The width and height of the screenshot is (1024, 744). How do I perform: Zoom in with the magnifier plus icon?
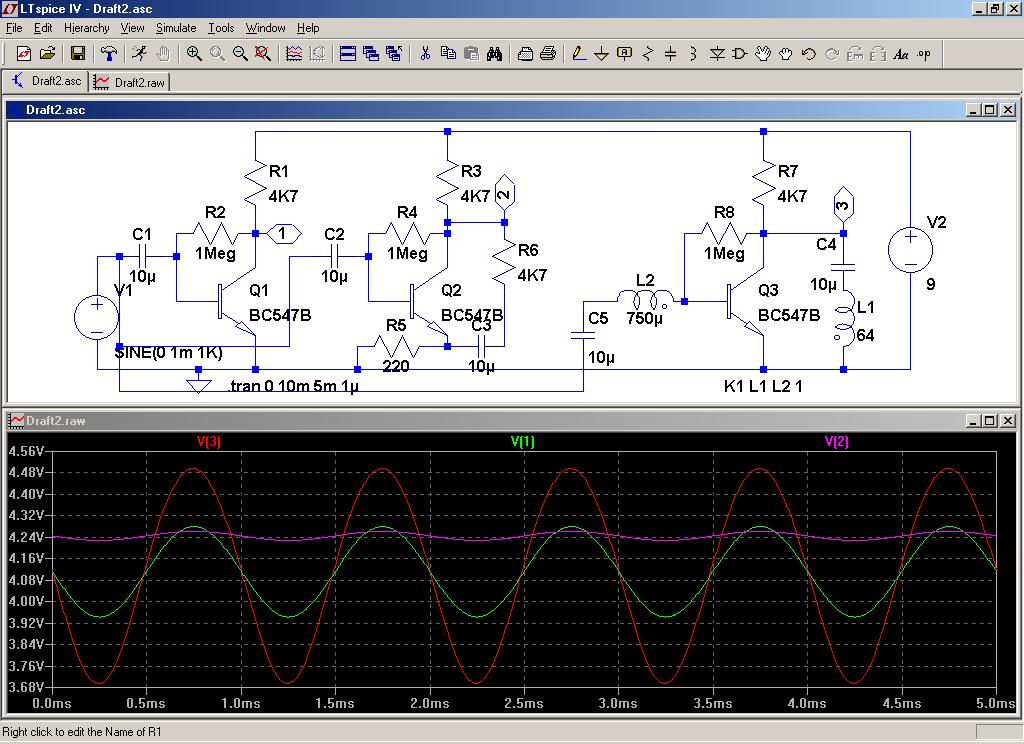194,54
